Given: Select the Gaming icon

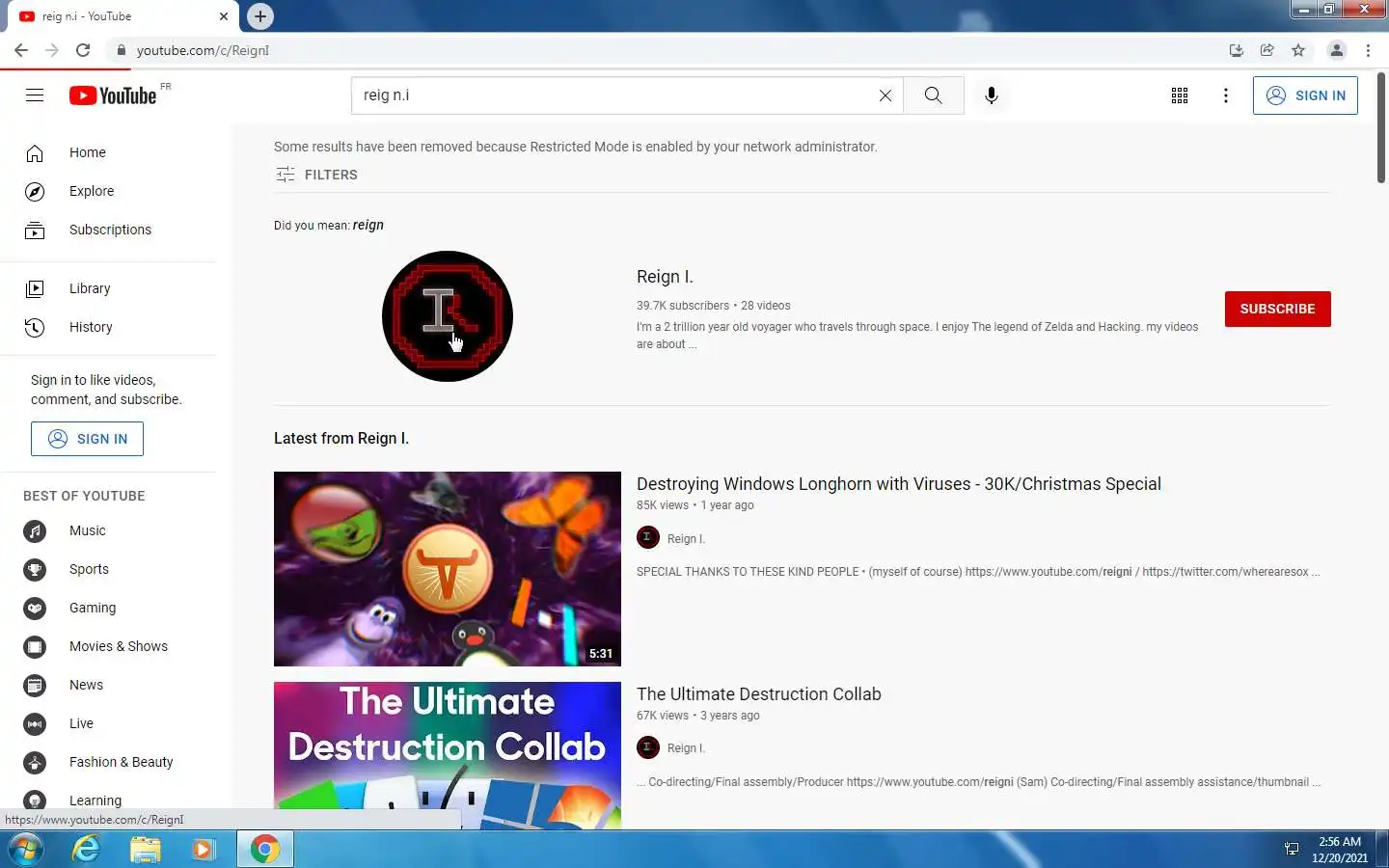Looking at the screenshot, I should (35, 608).
